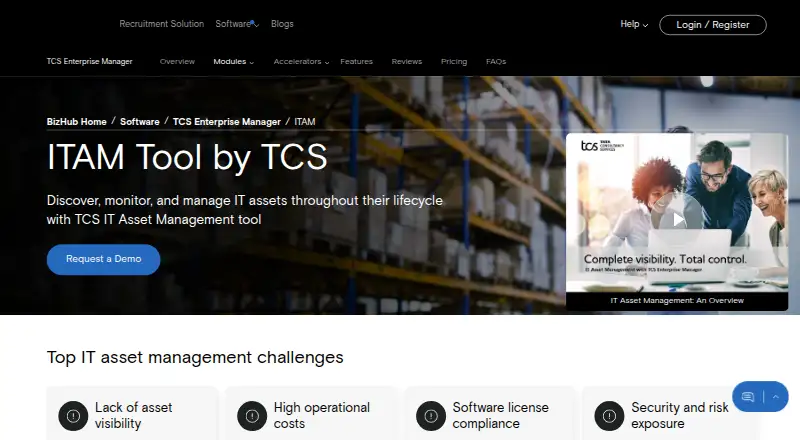Click the TCS Enterprise Manager product title in subnav
Image resolution: width=800 pixels, height=440 pixels.
(x=89, y=61)
